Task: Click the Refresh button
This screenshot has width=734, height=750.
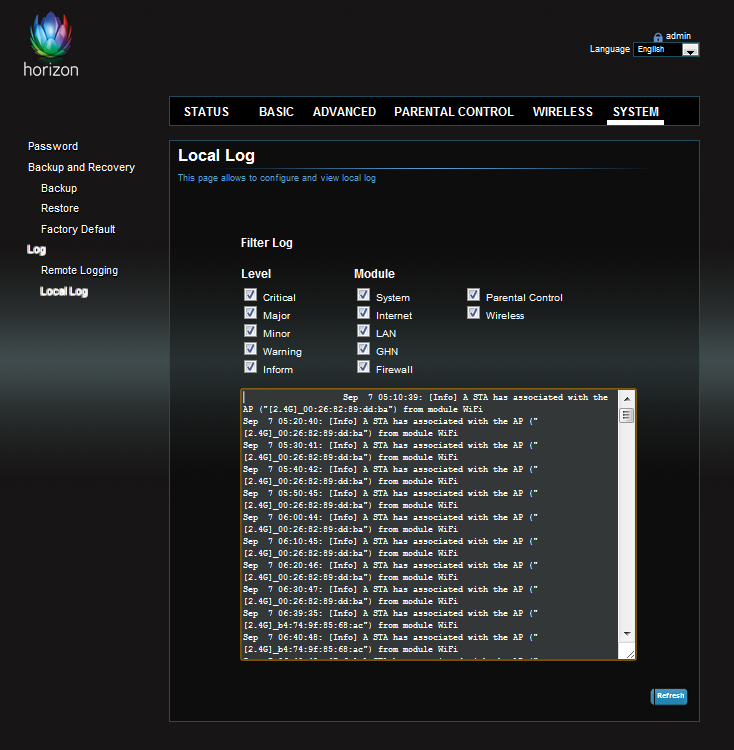Action: pyautogui.click(x=669, y=696)
